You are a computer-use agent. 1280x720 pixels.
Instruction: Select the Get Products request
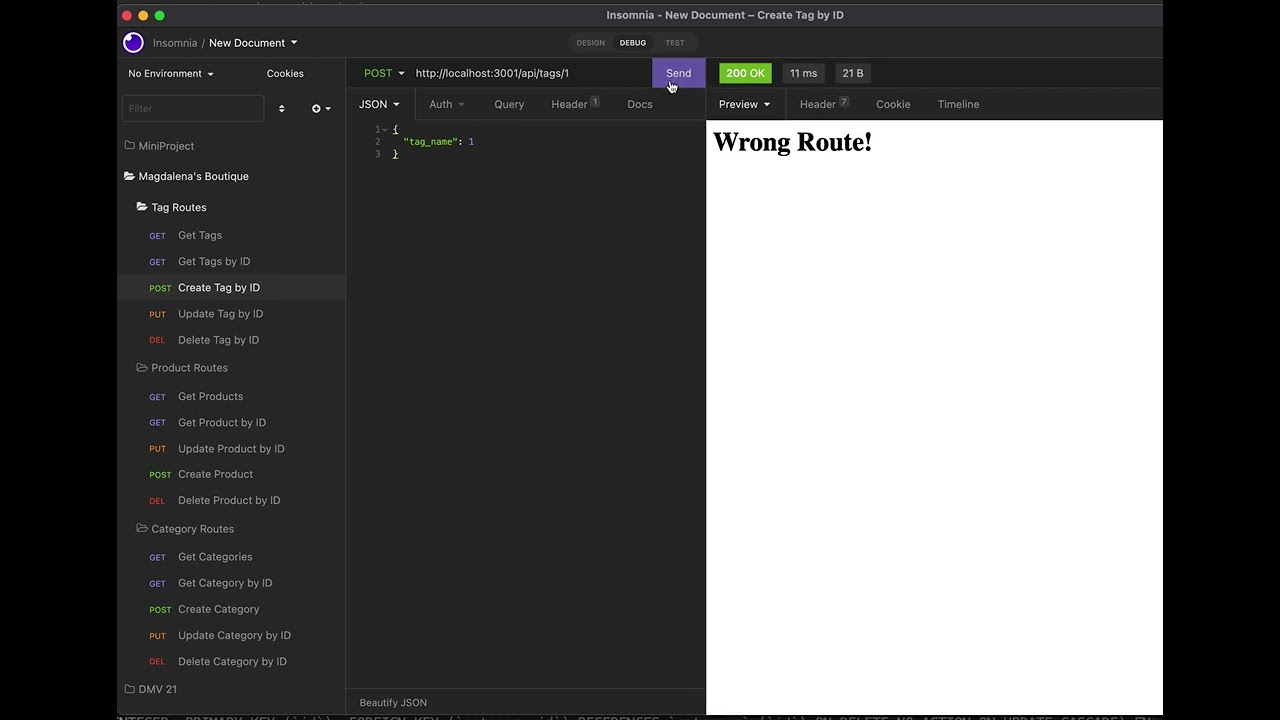coord(231,396)
